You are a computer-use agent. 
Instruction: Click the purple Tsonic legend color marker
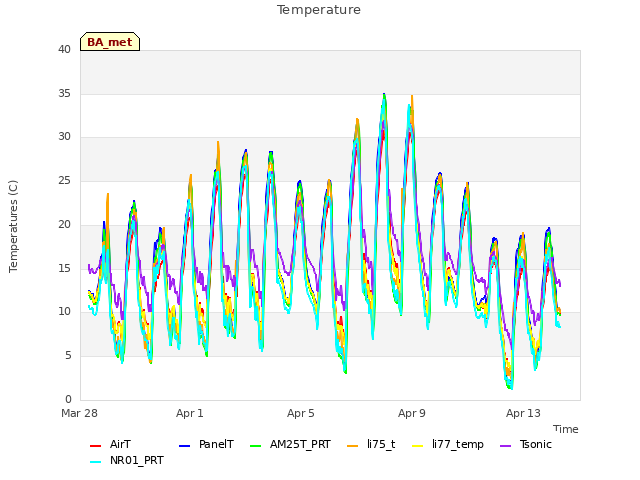505,446
